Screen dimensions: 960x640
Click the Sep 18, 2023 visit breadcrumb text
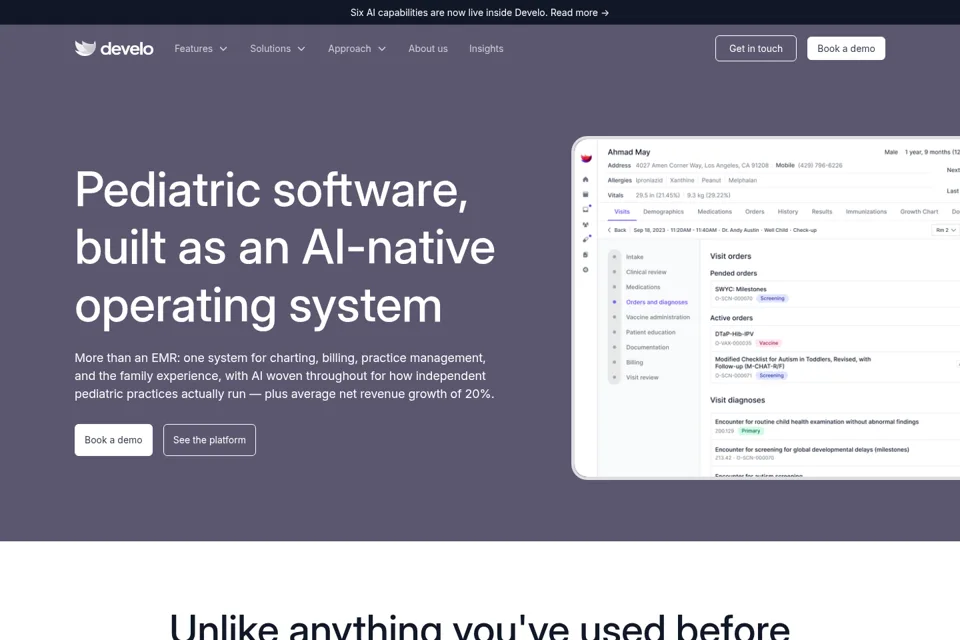pyautogui.click(x=725, y=230)
